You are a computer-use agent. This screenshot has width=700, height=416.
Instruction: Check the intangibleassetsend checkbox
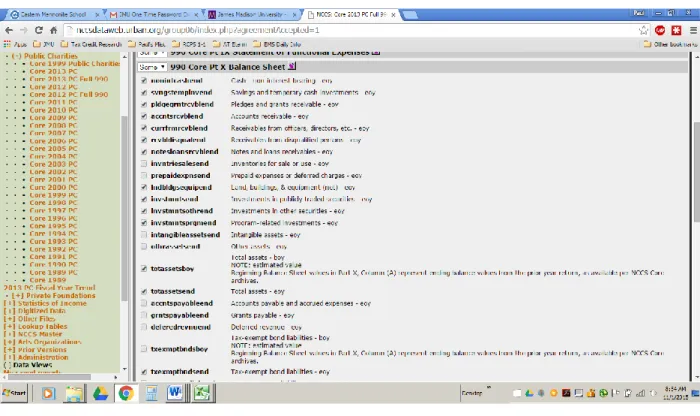click(144, 234)
